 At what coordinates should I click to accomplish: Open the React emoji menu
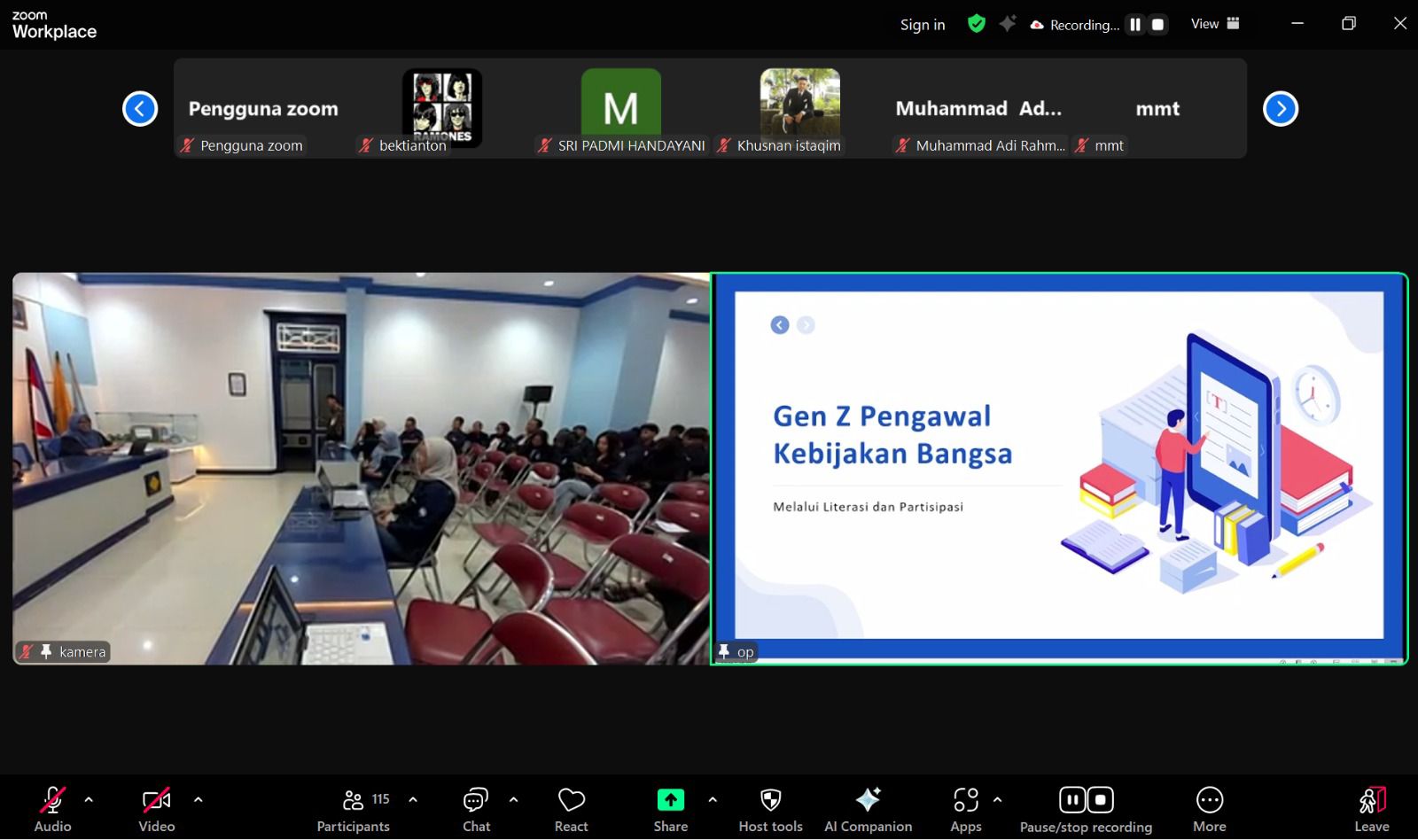point(571,809)
